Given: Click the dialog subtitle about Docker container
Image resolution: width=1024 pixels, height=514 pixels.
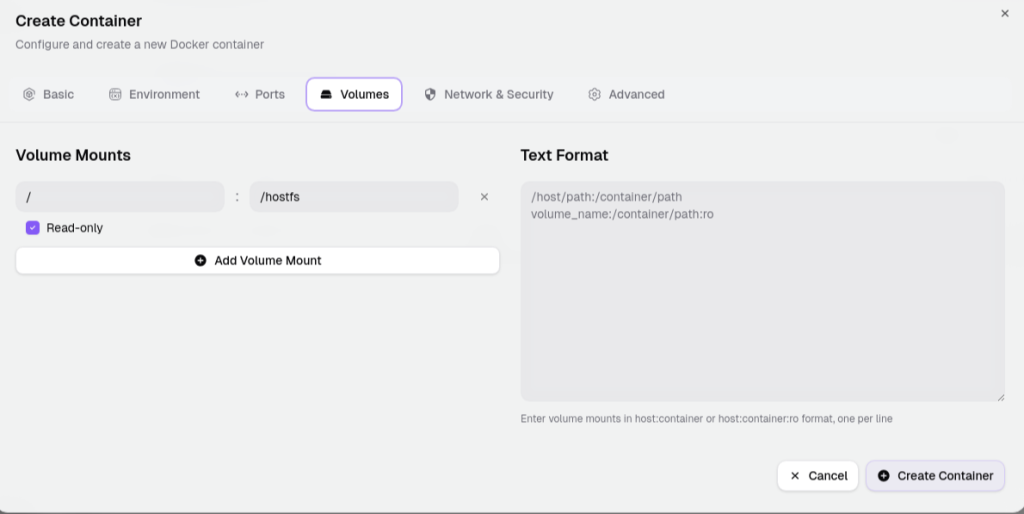Looking at the screenshot, I should [140, 44].
